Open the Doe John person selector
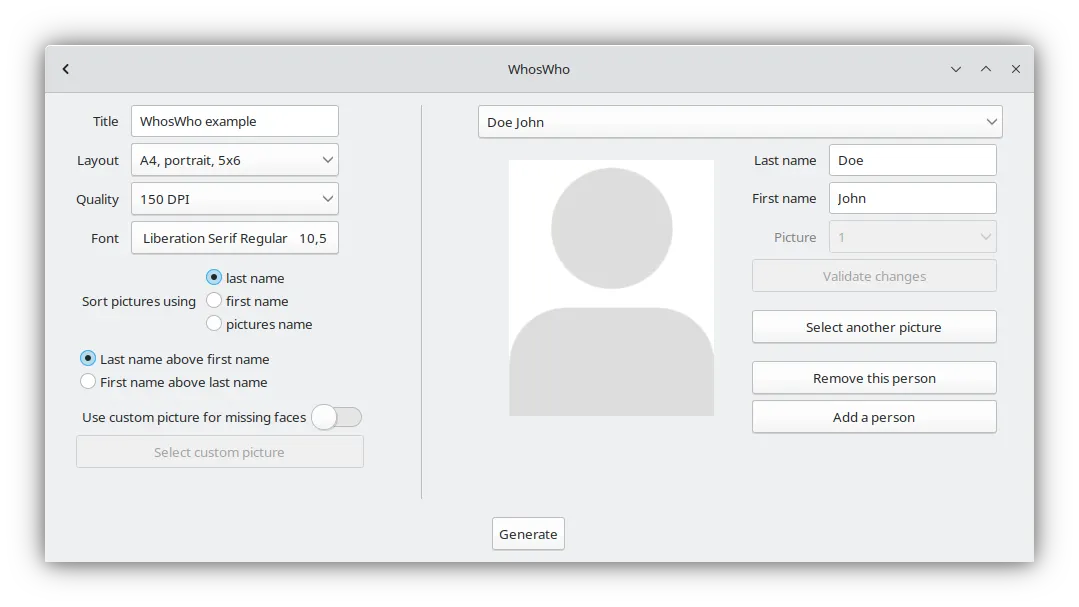The width and height of the screenshot is (1079, 607). point(740,122)
